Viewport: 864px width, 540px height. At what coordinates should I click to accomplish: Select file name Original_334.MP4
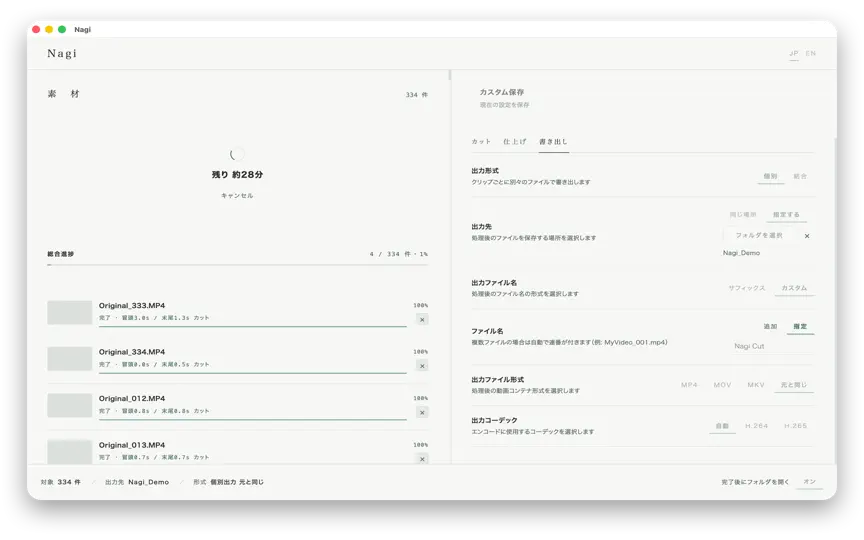point(132,352)
